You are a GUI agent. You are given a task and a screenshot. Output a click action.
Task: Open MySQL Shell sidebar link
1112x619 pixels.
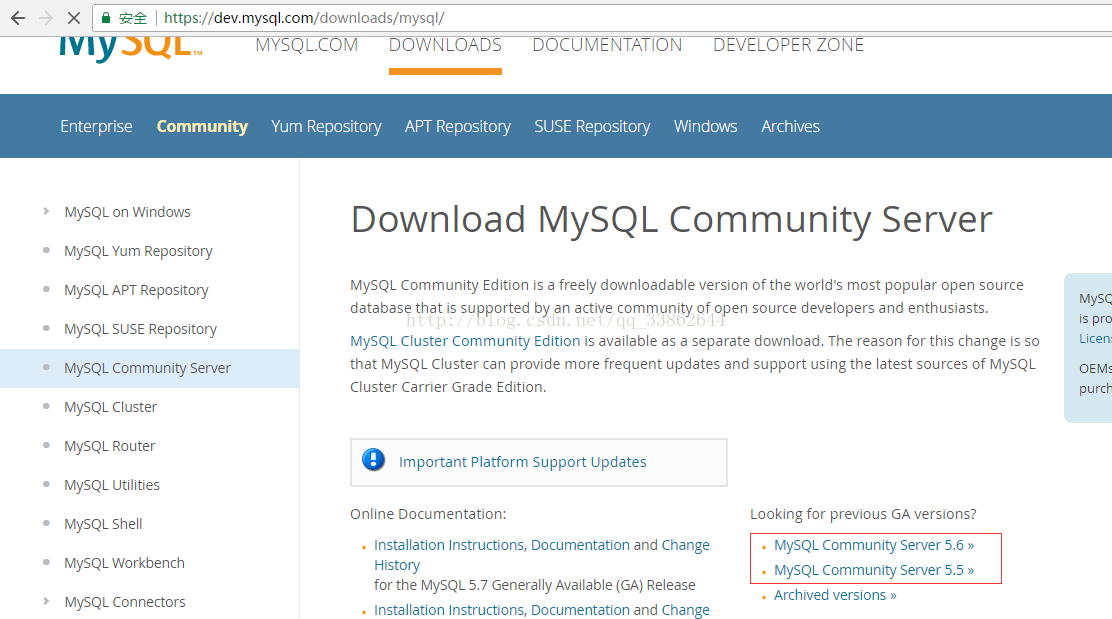click(104, 524)
